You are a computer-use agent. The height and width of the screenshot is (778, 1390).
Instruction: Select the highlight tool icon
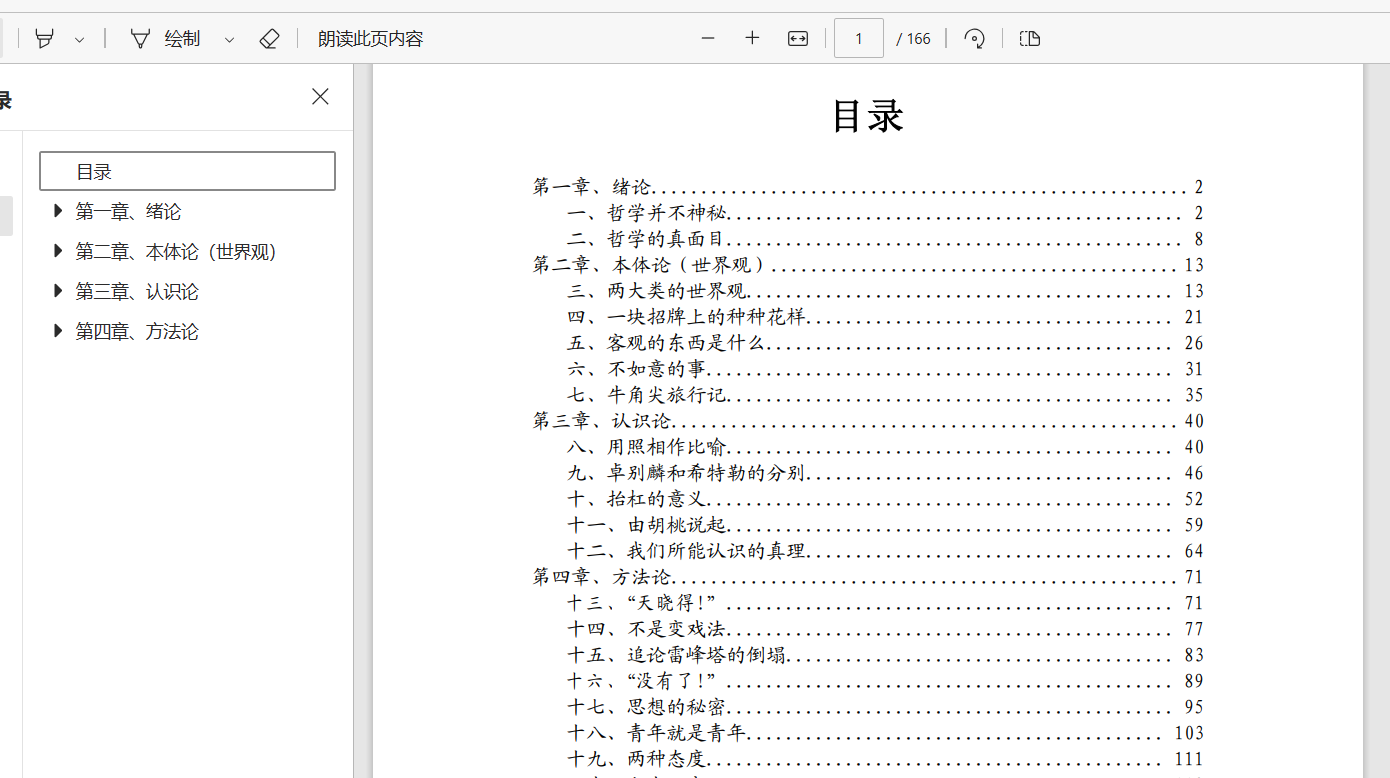coord(45,39)
